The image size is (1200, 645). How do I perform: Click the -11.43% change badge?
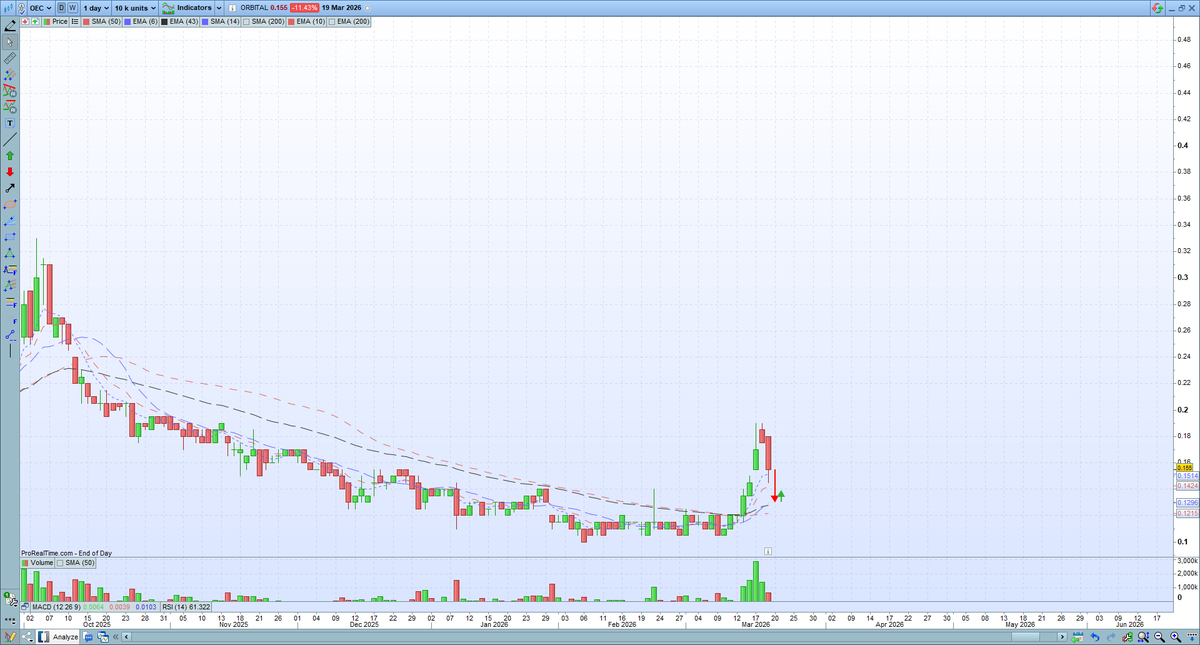point(304,8)
